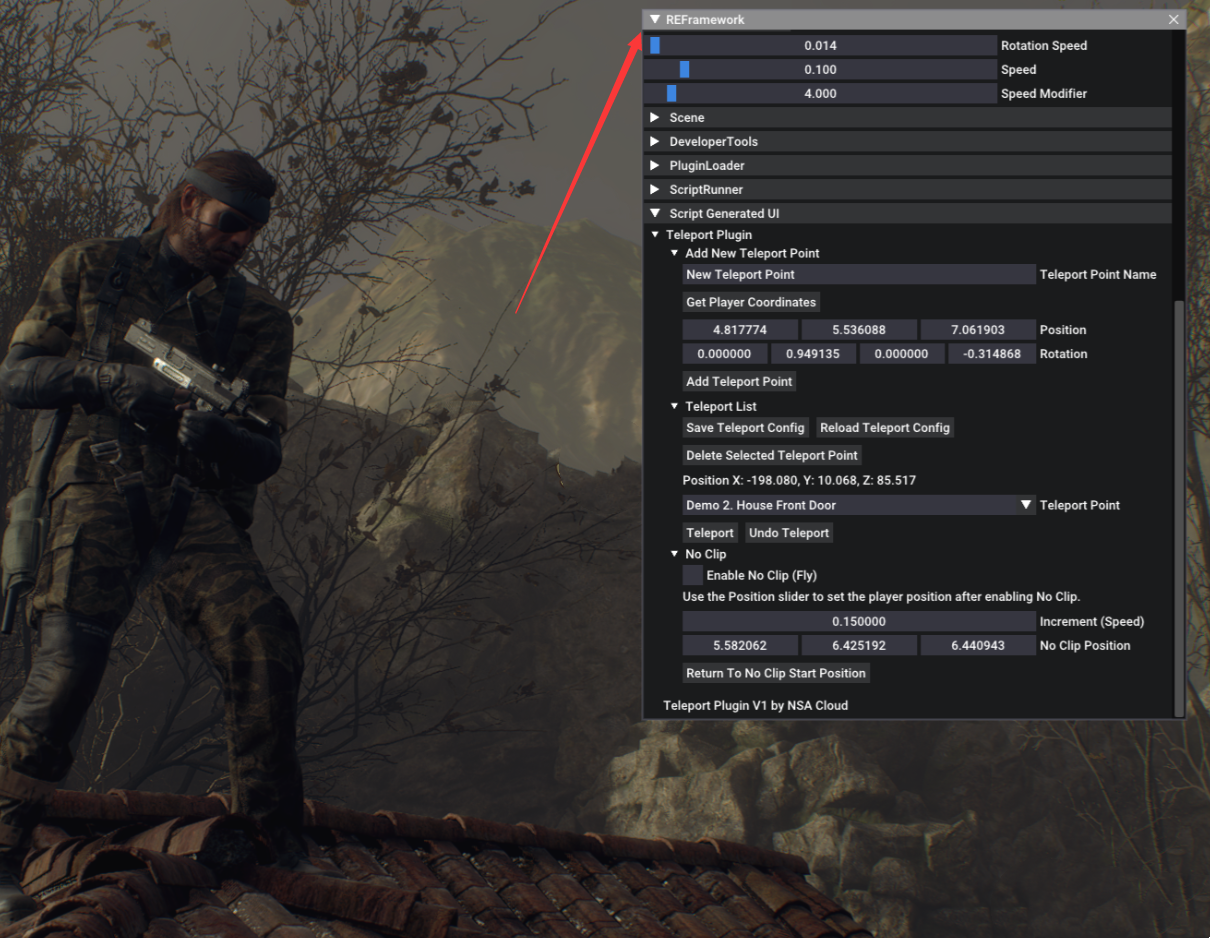This screenshot has height=938, width=1210.
Task: Select Rotation field -0.314868
Action: tap(992, 354)
